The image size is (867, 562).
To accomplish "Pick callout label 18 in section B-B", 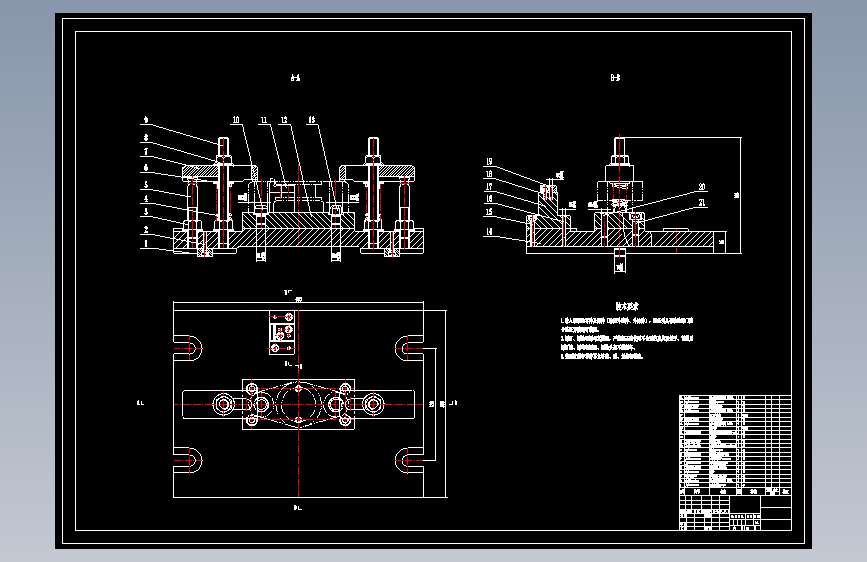I will [x=489, y=174].
